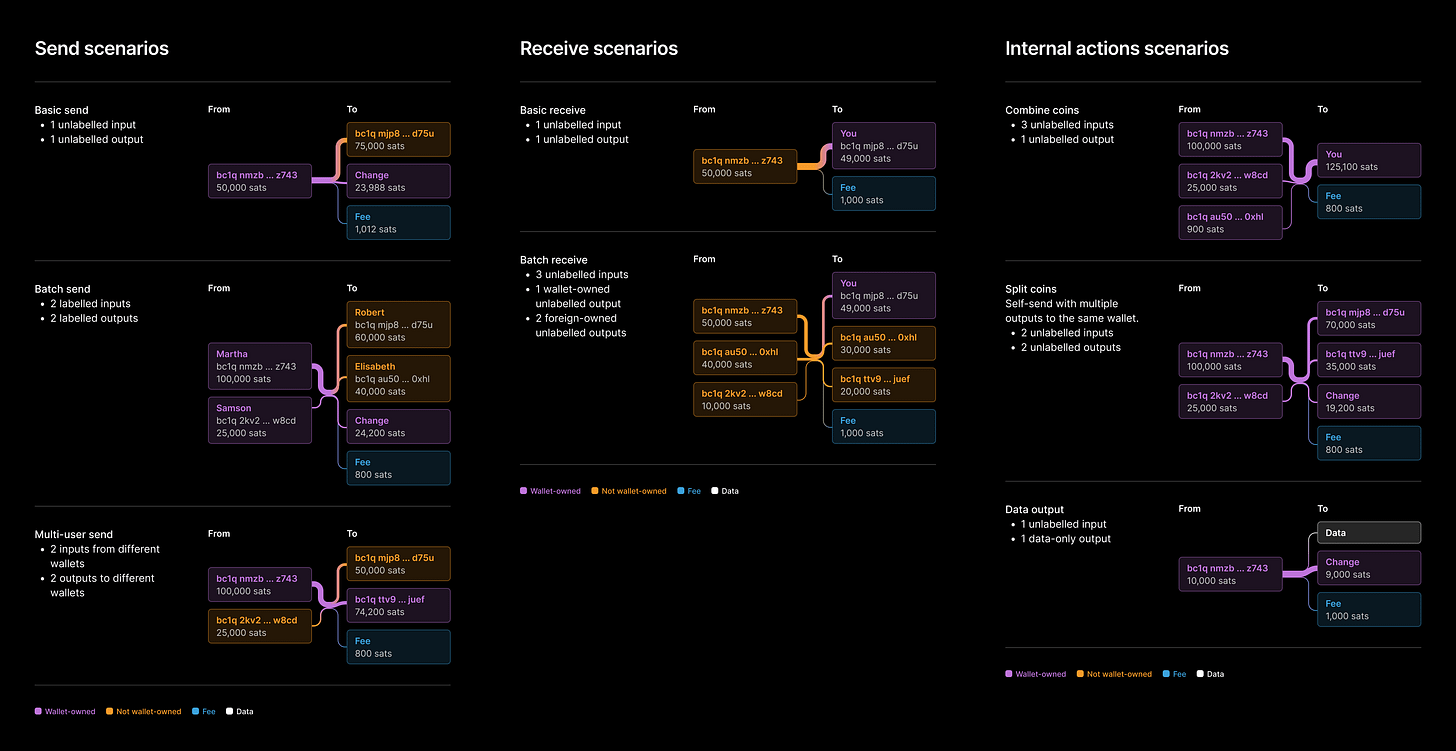The width and height of the screenshot is (1456, 751).
Task: Select the Samson input card
Action: tap(260, 420)
